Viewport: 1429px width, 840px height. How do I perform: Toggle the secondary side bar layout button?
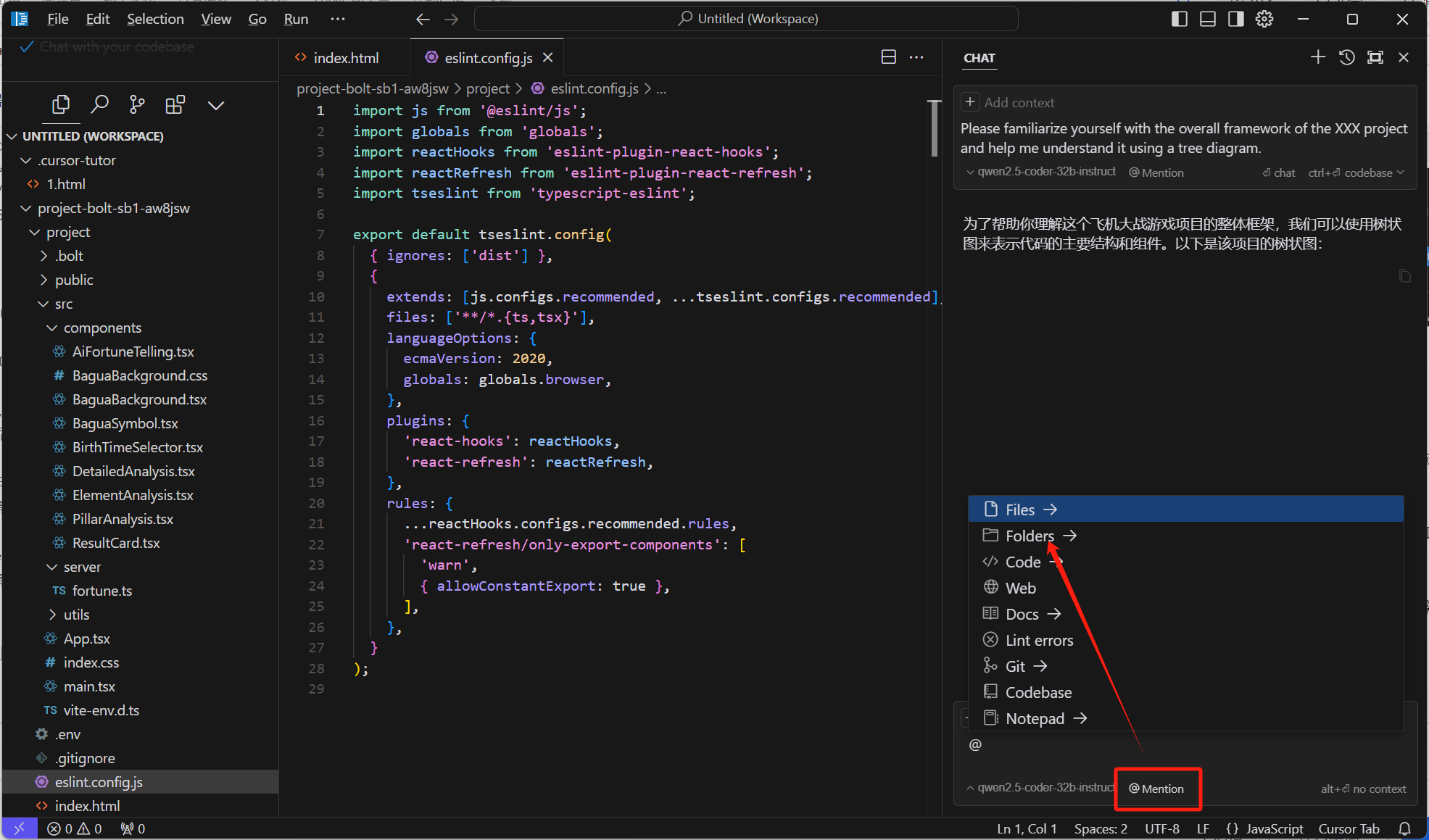tap(1235, 19)
